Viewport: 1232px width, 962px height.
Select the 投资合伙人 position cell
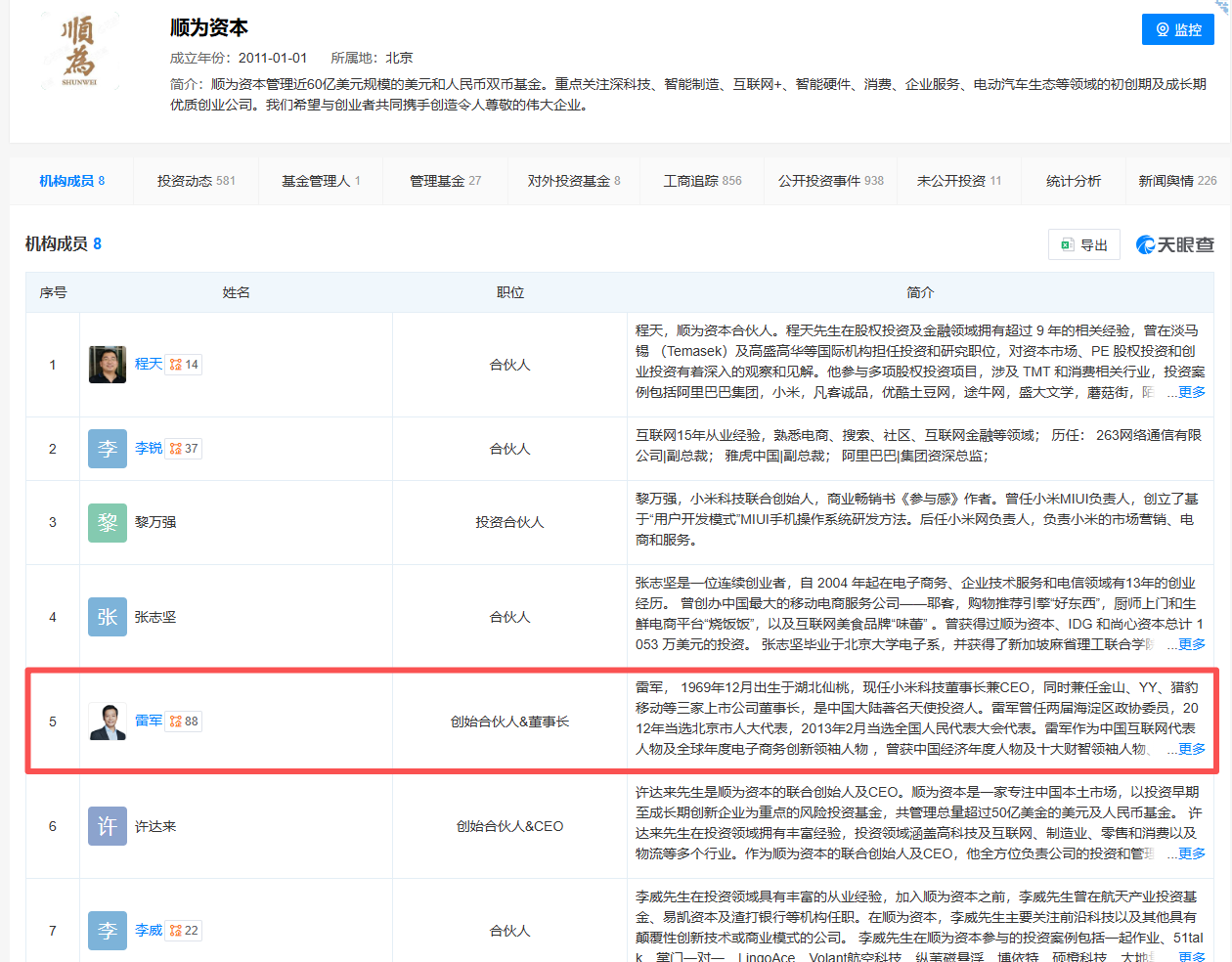509,522
